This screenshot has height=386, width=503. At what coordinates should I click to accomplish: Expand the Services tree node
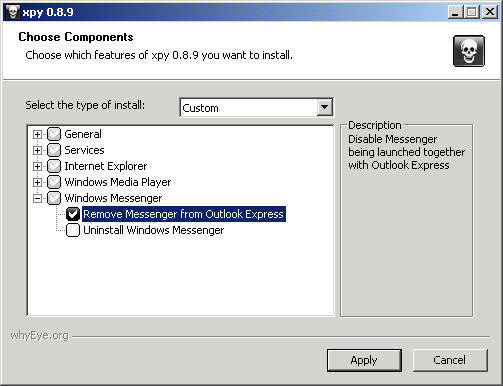(37, 150)
